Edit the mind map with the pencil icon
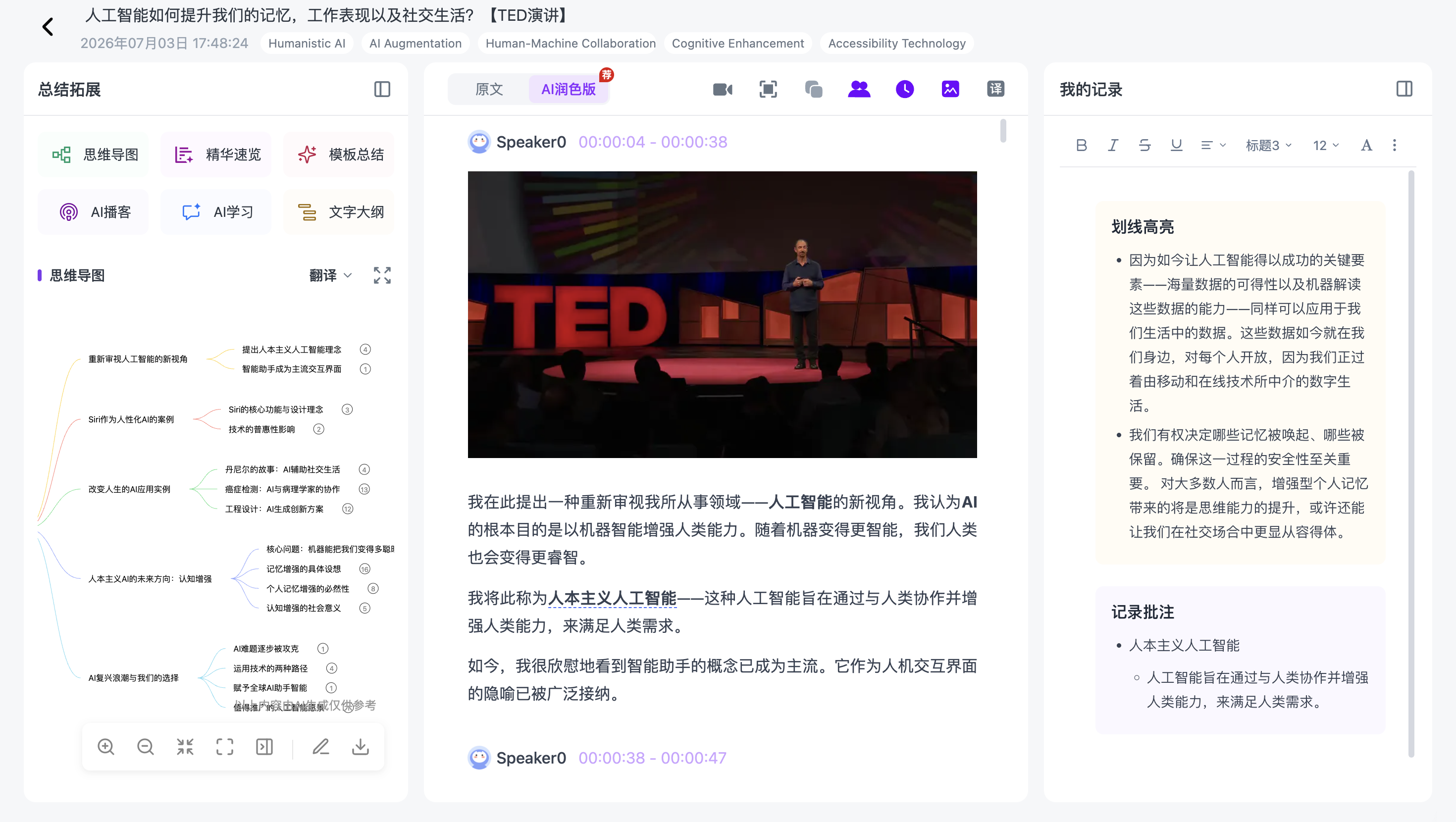This screenshot has height=822, width=1456. tap(320, 747)
